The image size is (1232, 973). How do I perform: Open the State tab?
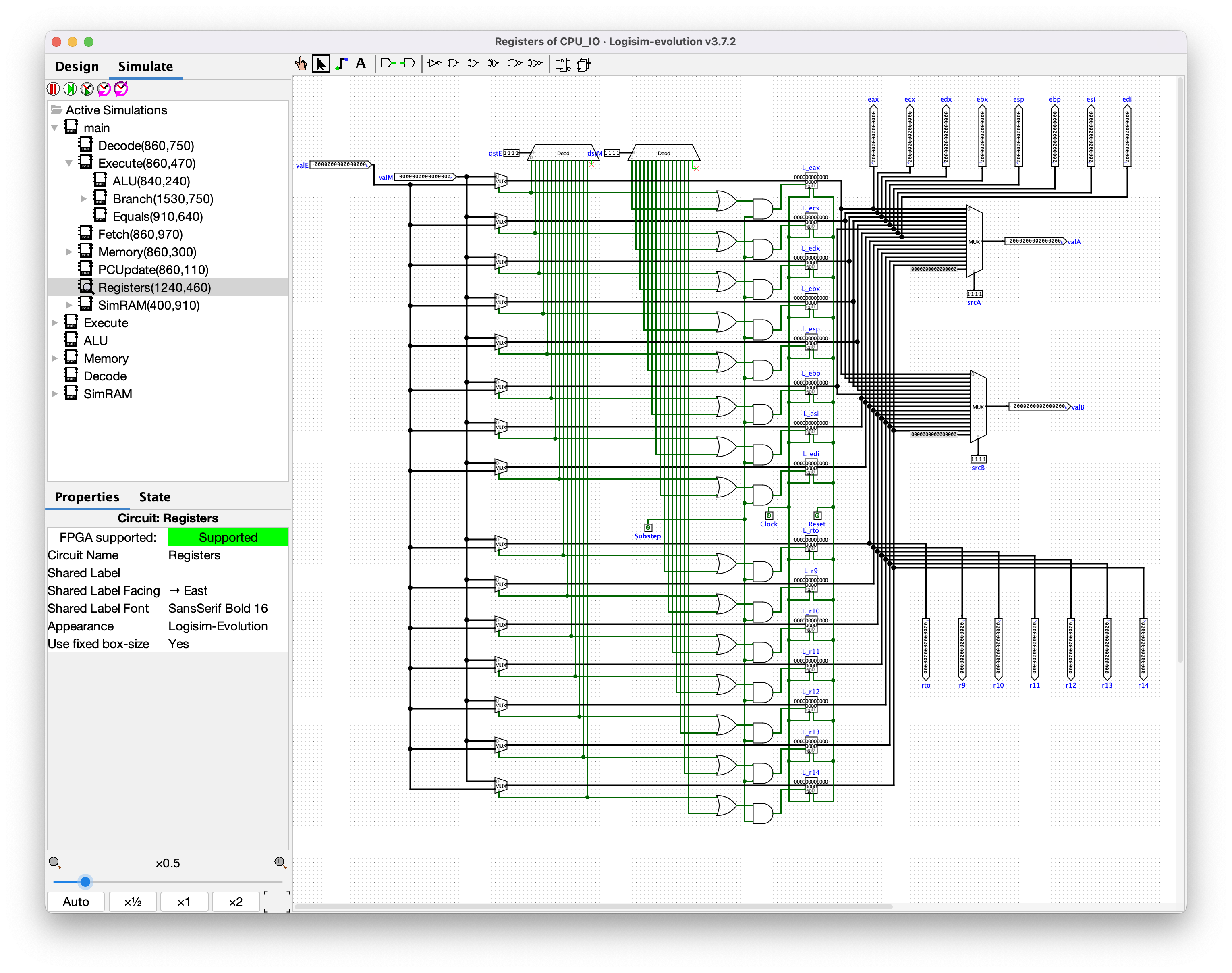tap(155, 497)
